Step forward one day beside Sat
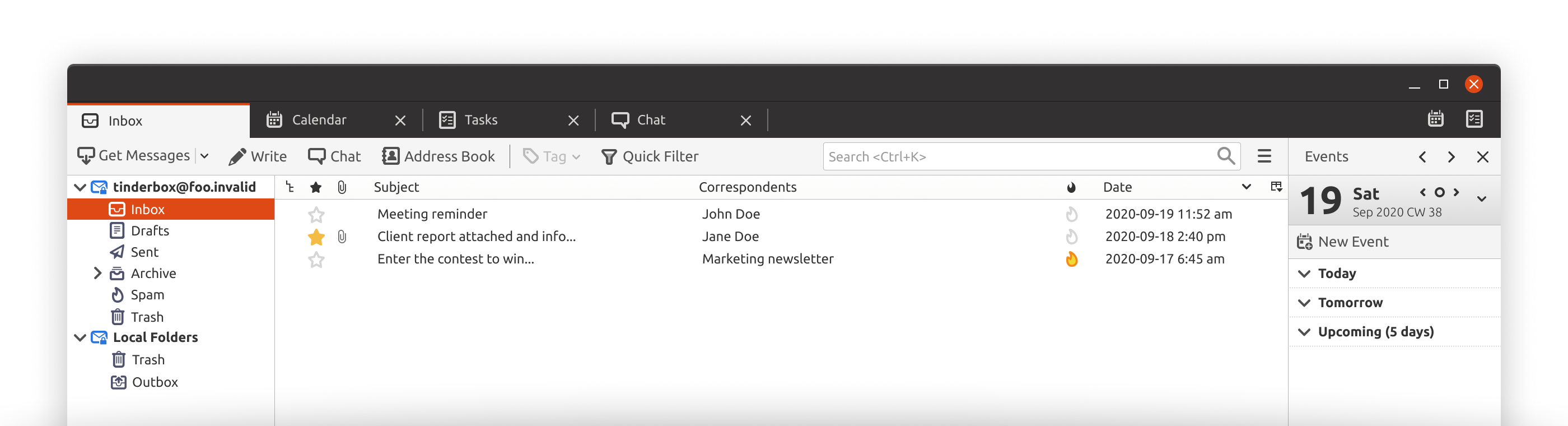 (1456, 192)
